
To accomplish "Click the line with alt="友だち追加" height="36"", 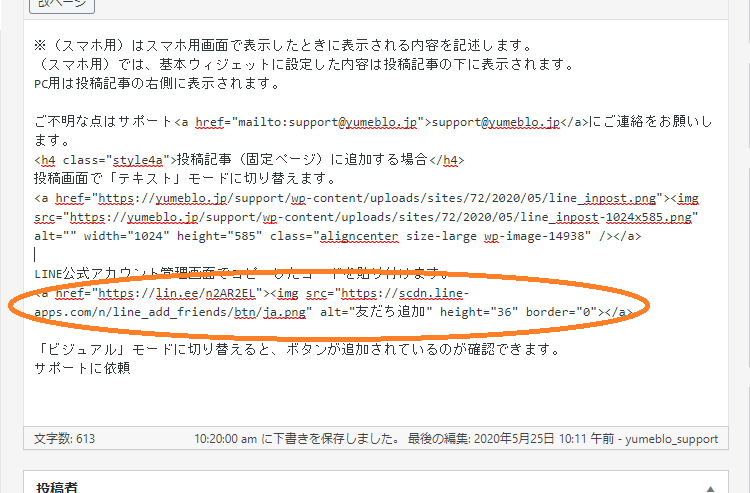I will (x=333, y=312).
